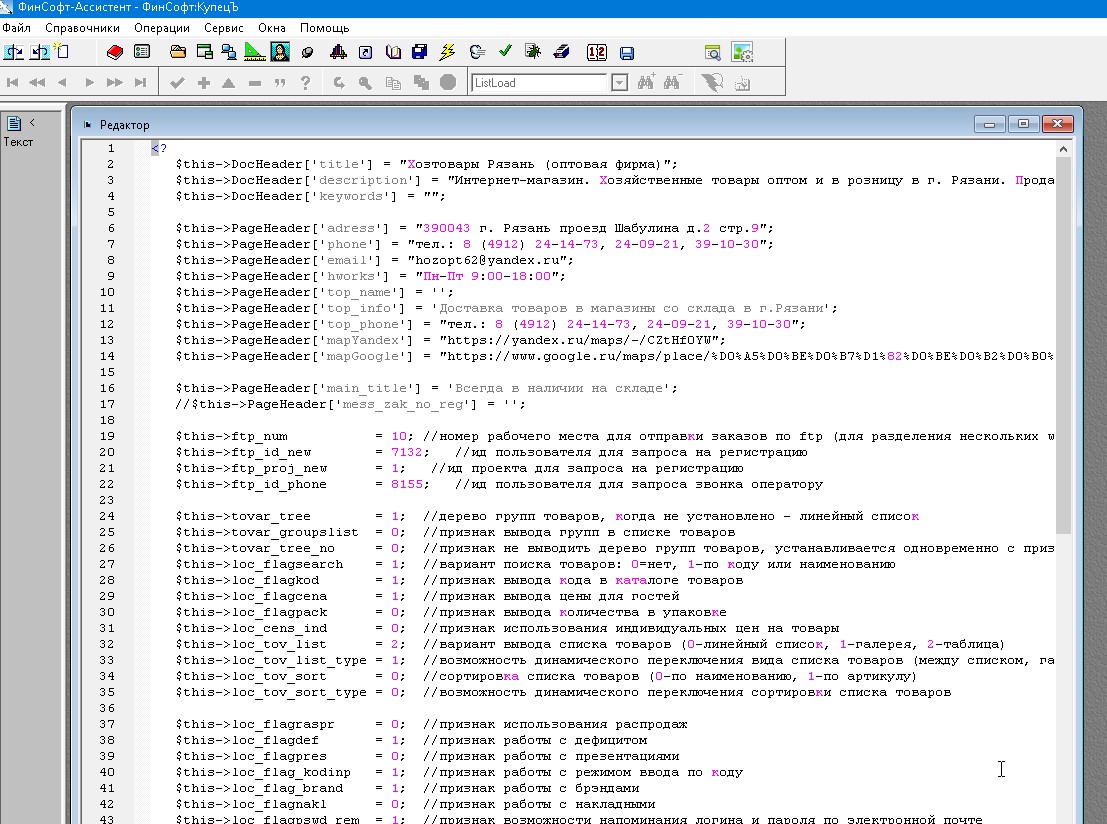Collapse the left panel using the chevron

coord(32,123)
